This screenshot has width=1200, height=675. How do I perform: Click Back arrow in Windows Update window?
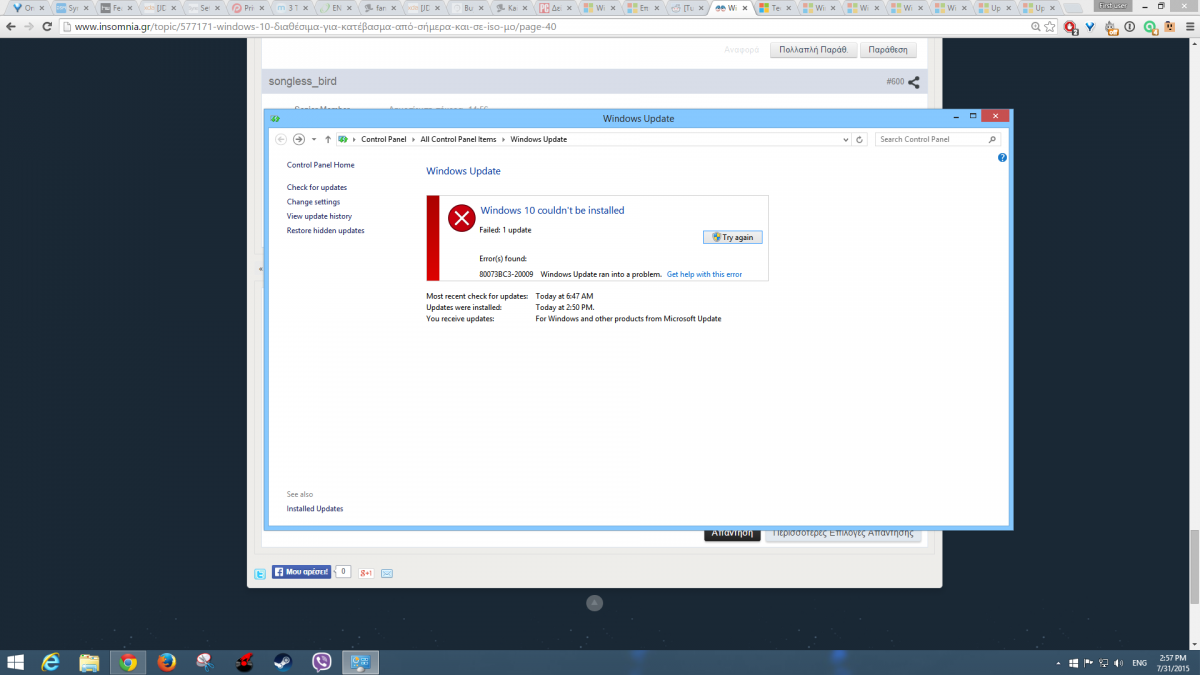pyautogui.click(x=281, y=139)
